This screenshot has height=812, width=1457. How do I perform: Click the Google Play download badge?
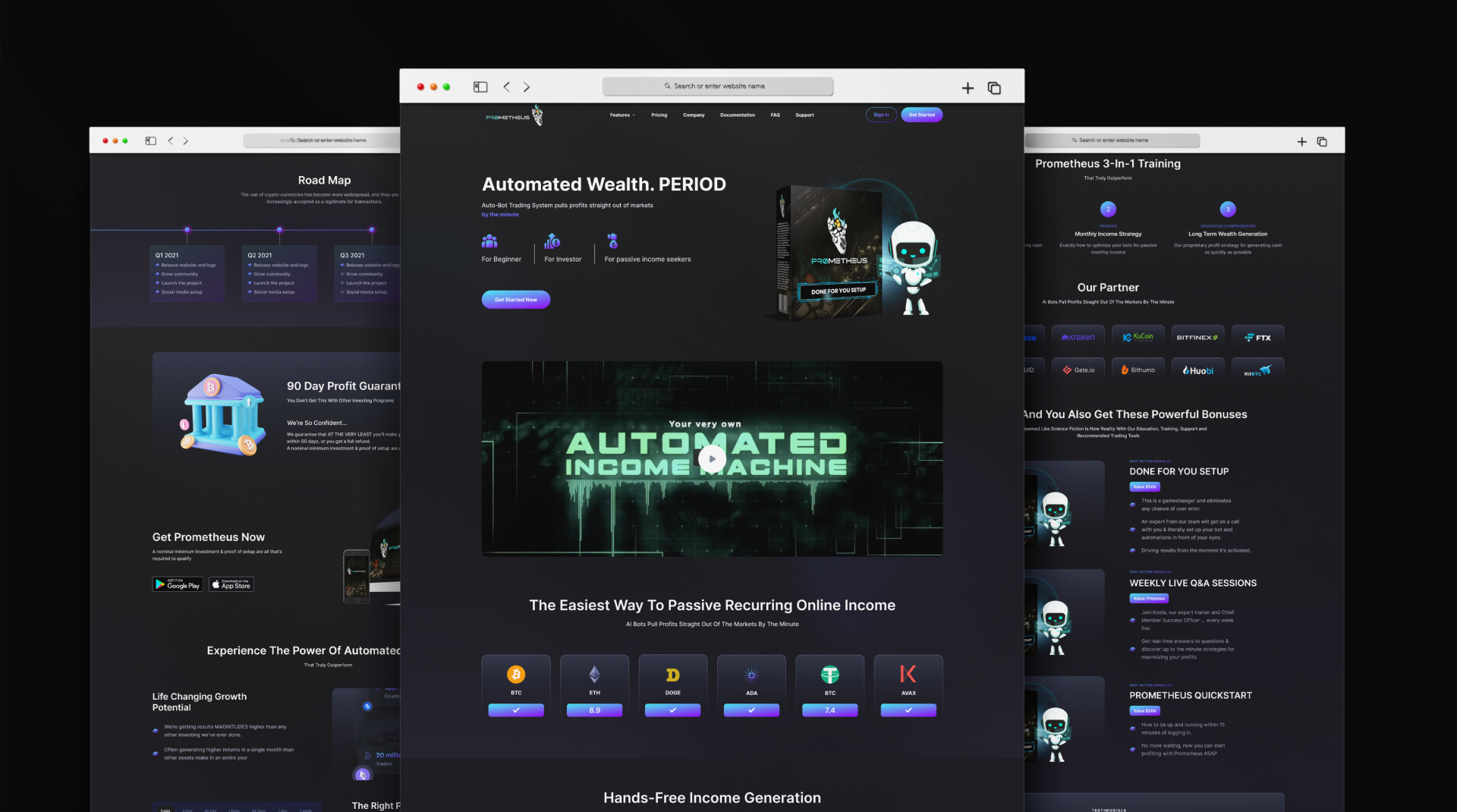tap(178, 584)
